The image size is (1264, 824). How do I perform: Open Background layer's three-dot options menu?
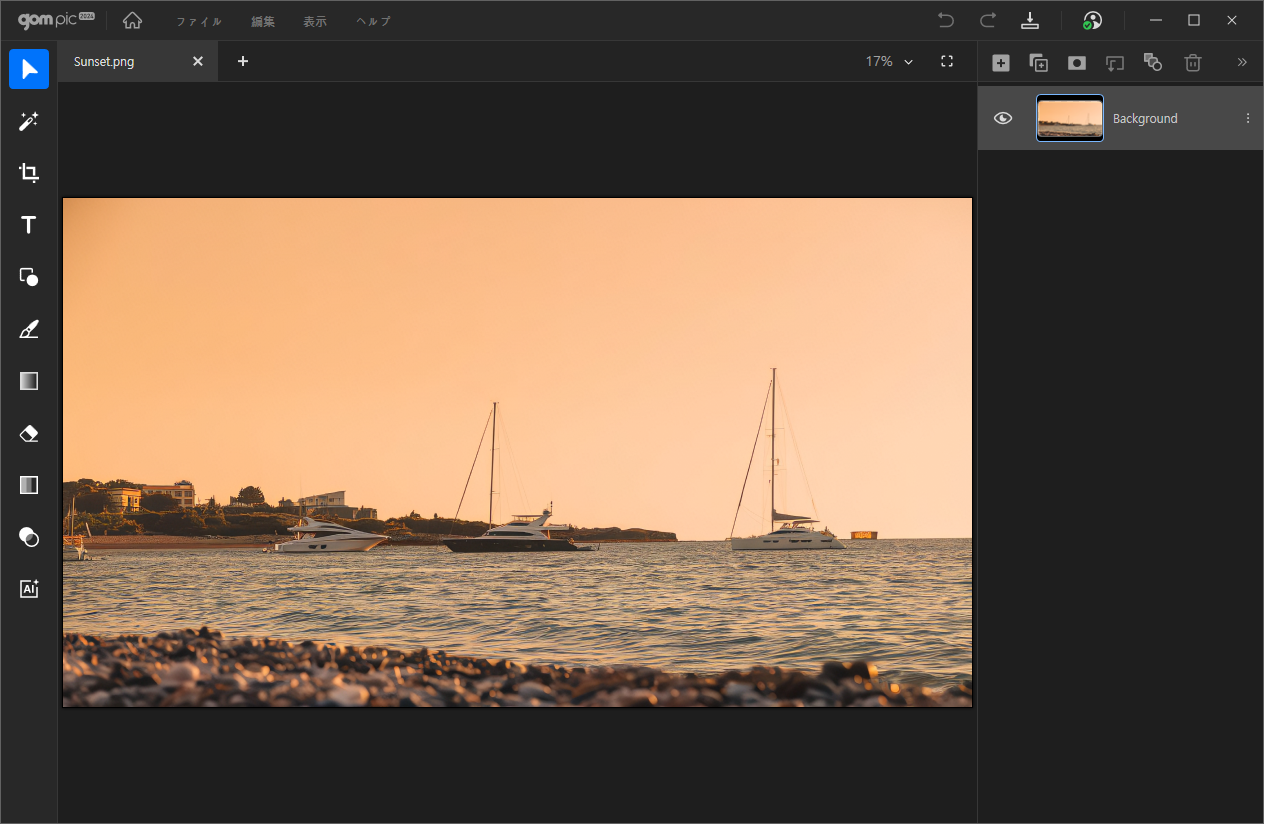1247,118
